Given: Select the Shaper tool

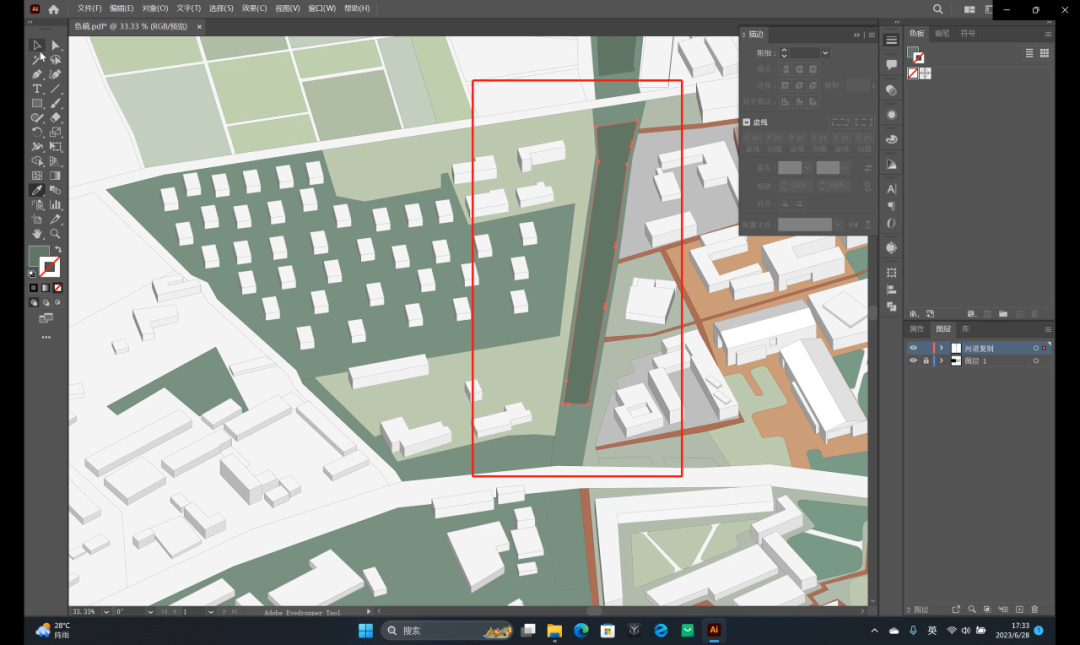Looking at the screenshot, I should [x=37, y=118].
